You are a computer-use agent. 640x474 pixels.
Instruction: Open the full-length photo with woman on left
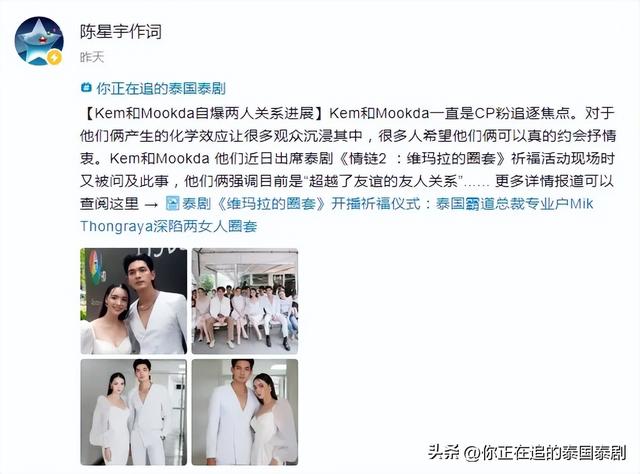pyautogui.click(x=133, y=412)
